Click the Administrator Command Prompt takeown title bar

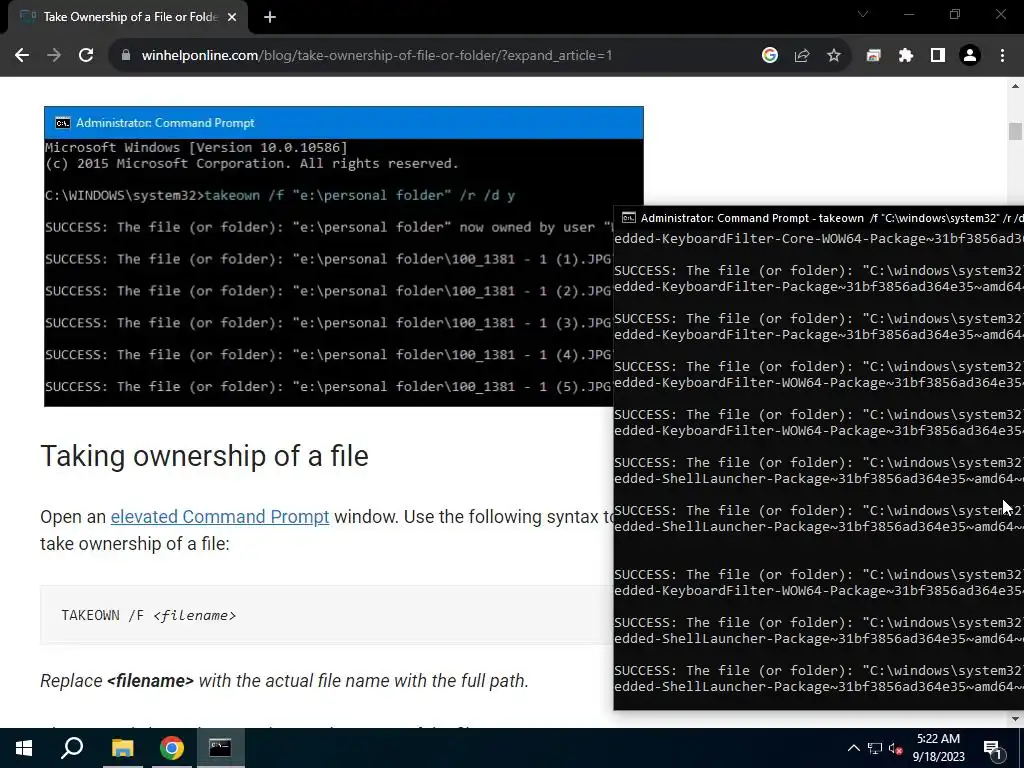click(819, 218)
